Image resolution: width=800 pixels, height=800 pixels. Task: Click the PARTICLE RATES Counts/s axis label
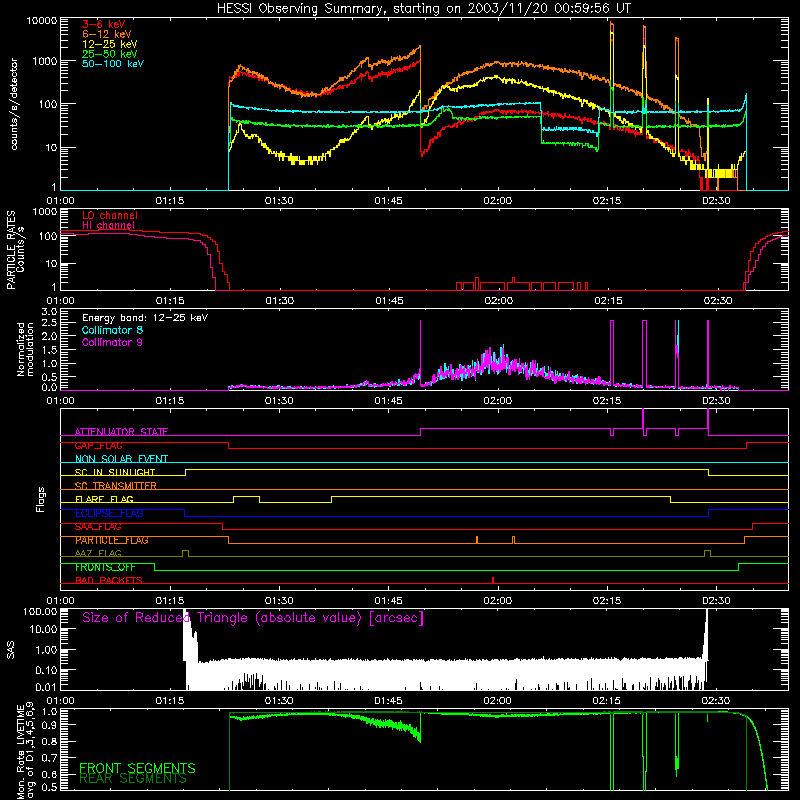point(15,250)
